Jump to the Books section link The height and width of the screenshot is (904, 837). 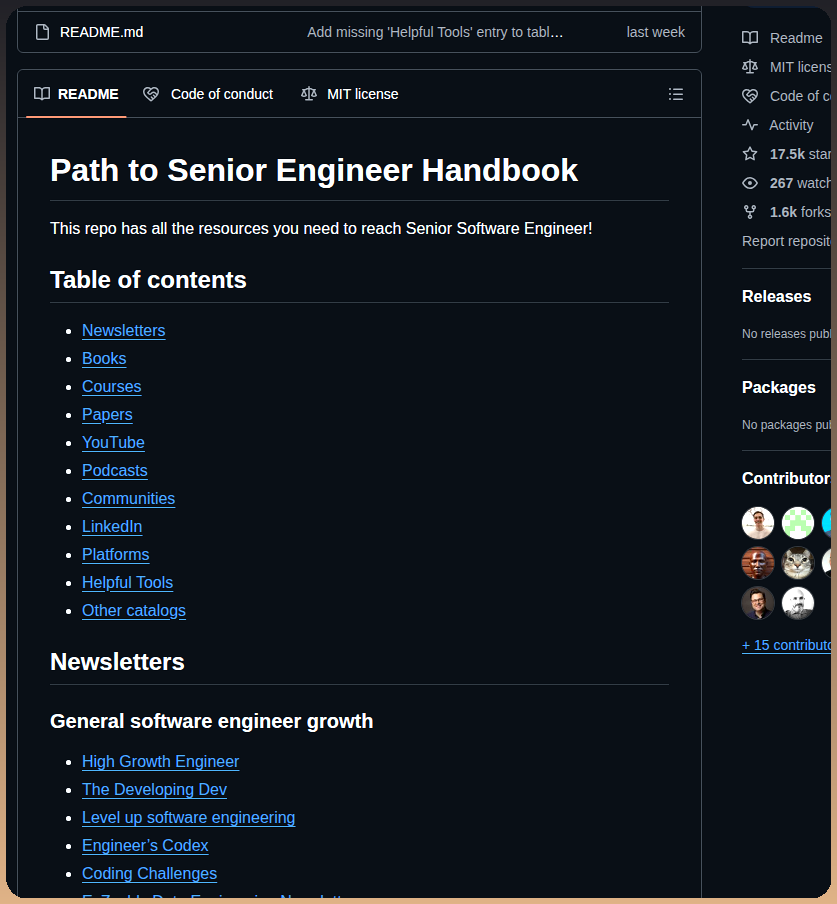click(104, 359)
